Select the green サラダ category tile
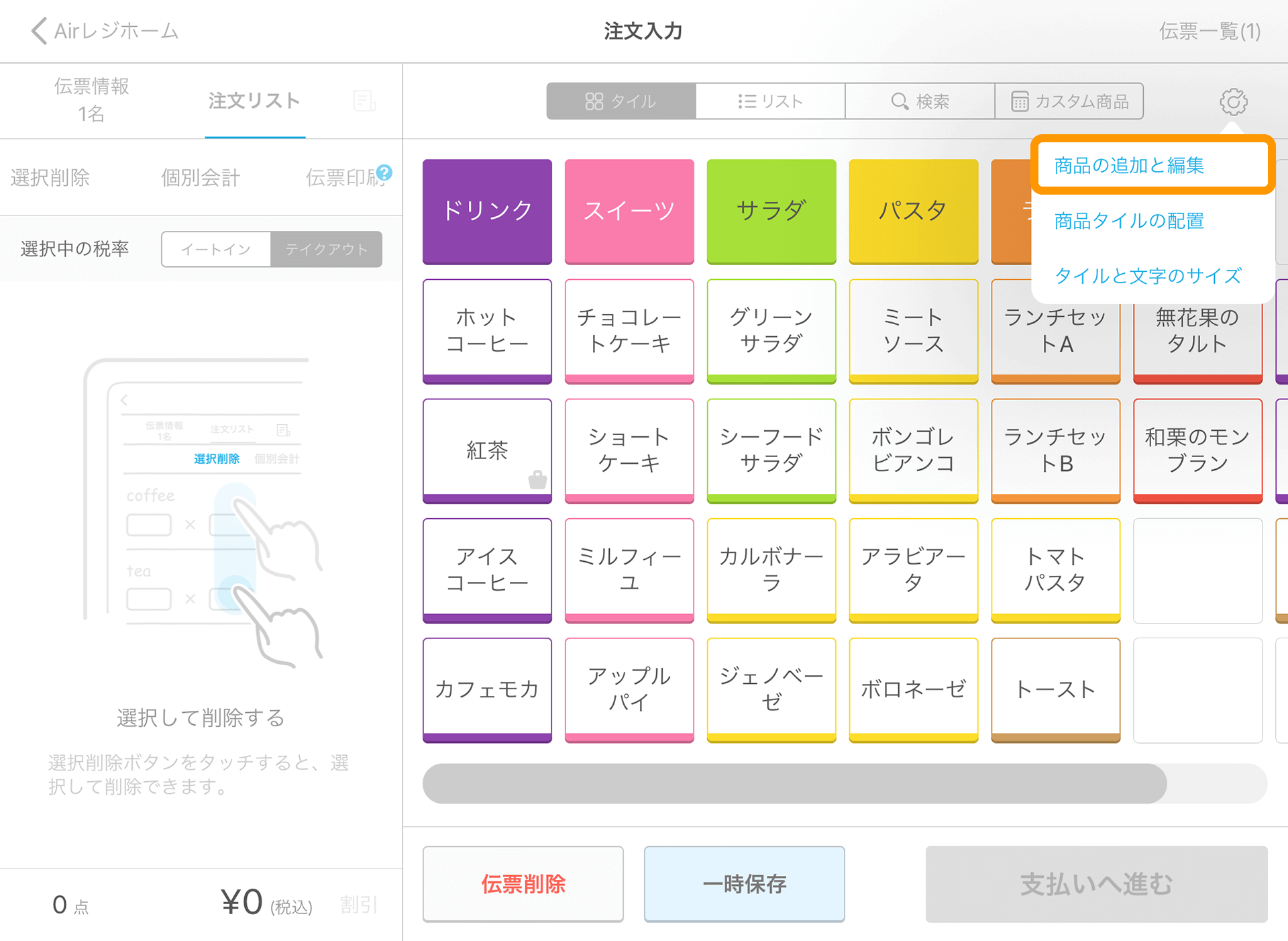The height and width of the screenshot is (941, 1288). (x=771, y=211)
